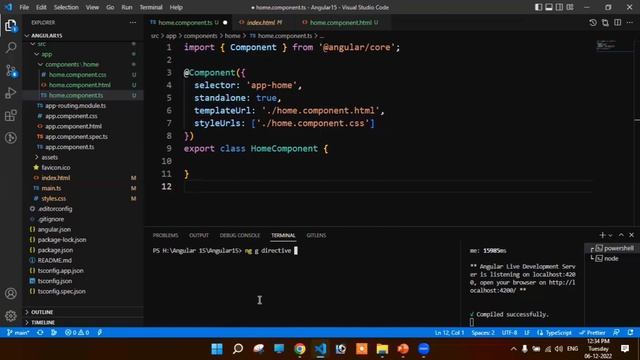
Task: Click the TypeScript language mode
Action: (554, 333)
